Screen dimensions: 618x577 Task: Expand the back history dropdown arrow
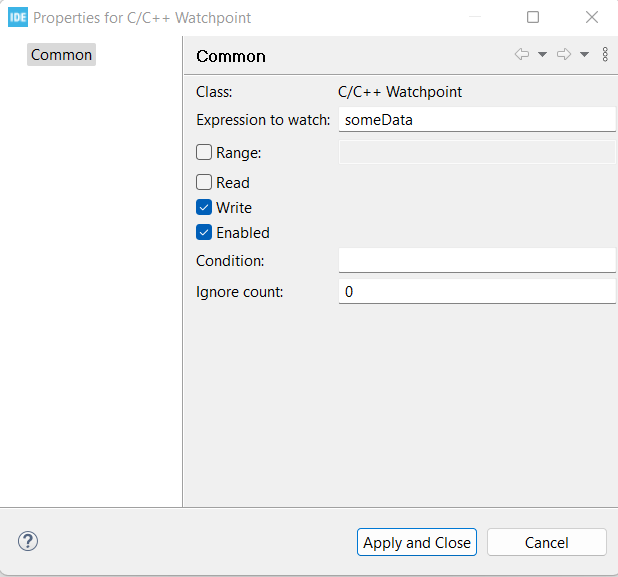click(542, 55)
